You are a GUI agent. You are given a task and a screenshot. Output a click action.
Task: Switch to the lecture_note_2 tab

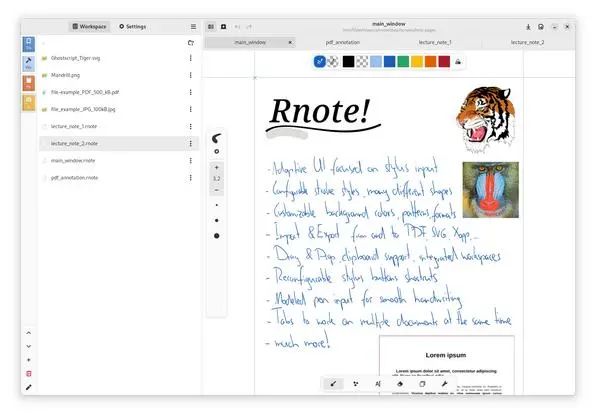tap(527, 42)
